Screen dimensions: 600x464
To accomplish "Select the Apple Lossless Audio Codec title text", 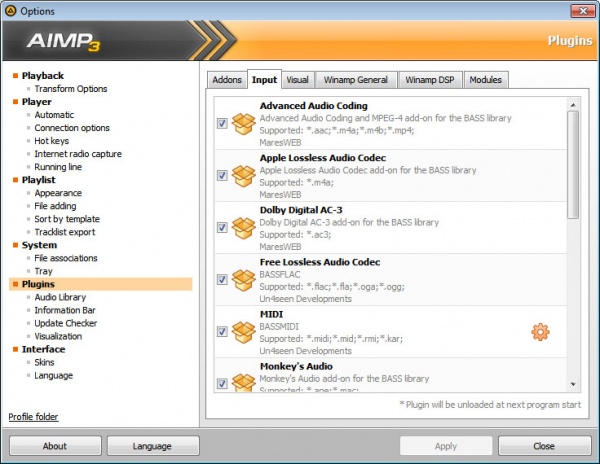I will (323, 158).
